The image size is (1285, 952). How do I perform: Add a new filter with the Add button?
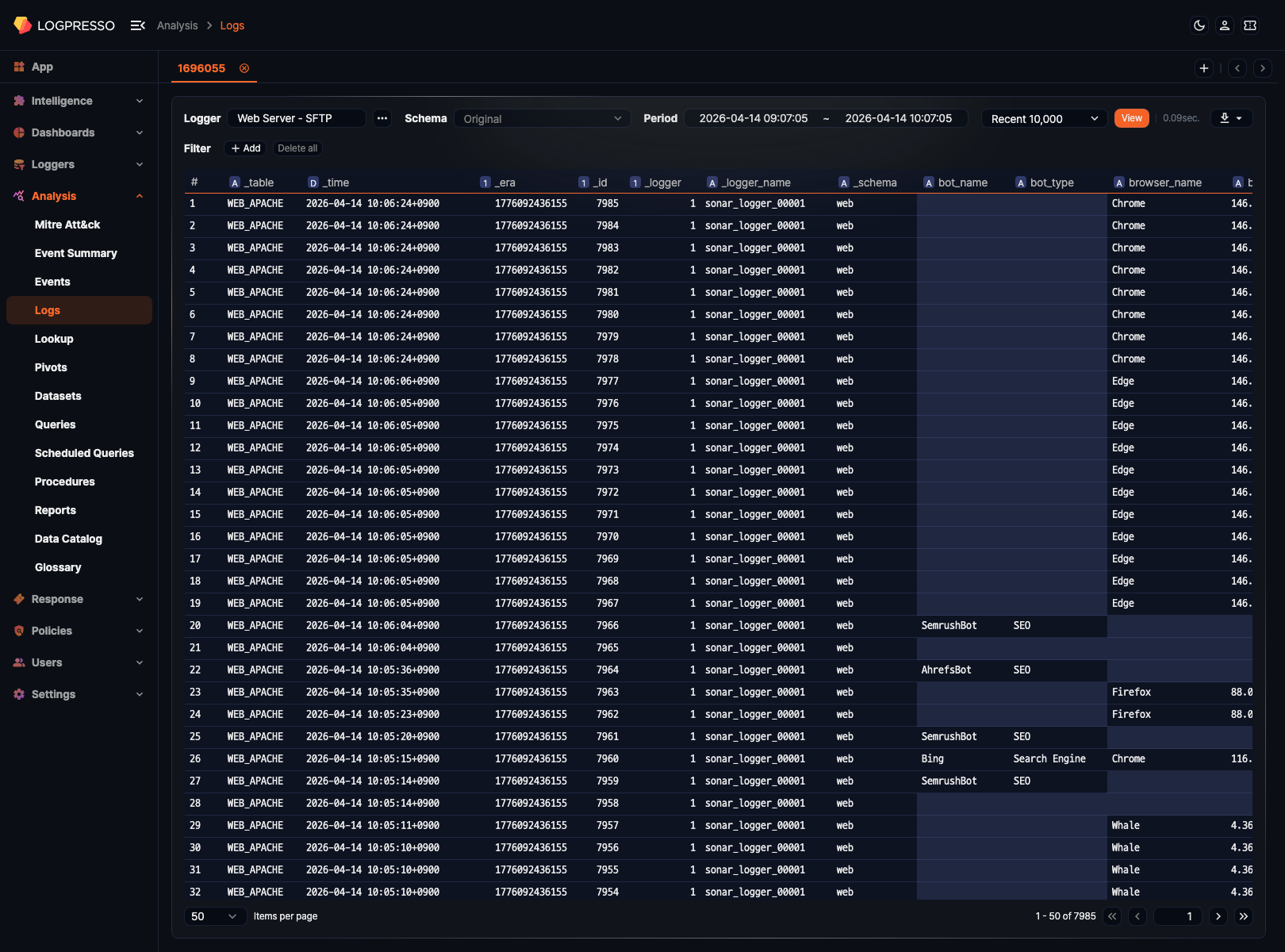245,148
